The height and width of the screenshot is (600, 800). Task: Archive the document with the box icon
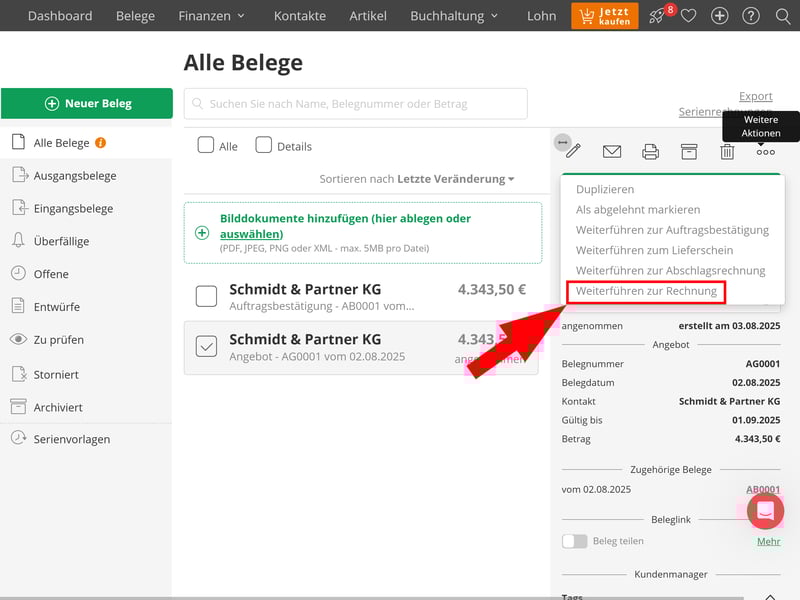click(x=689, y=152)
